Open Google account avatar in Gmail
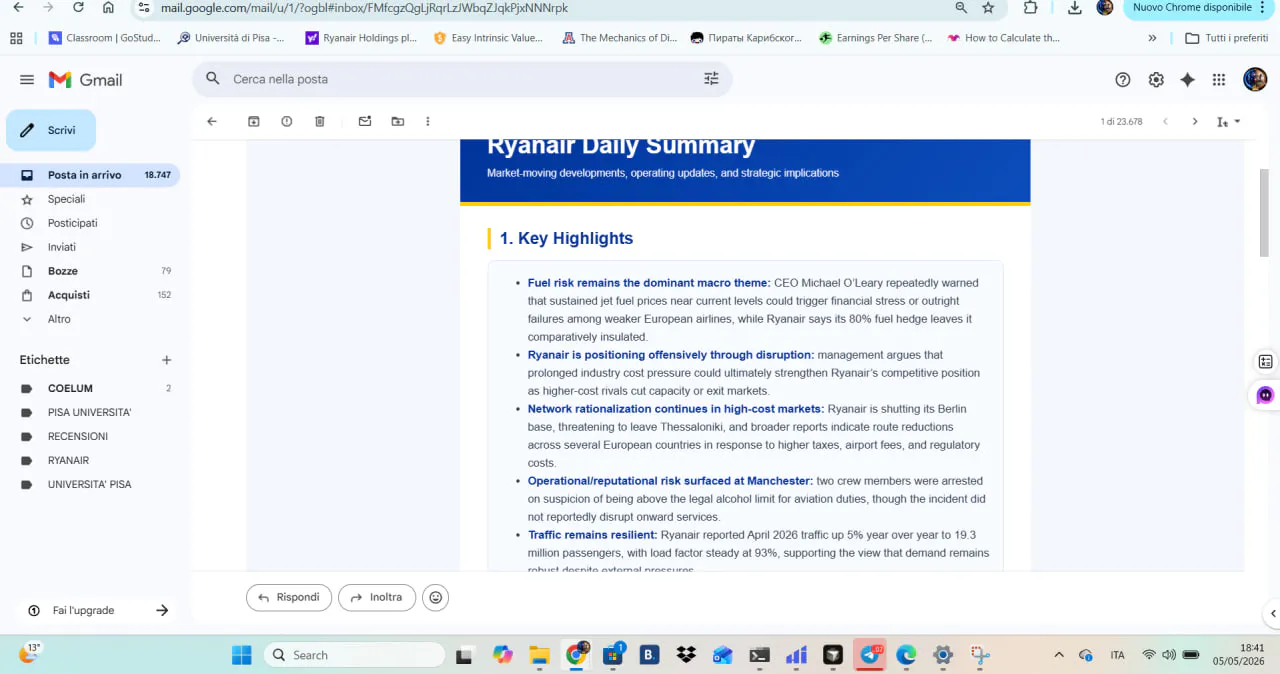Viewport: 1280px width, 674px height. click(x=1255, y=79)
